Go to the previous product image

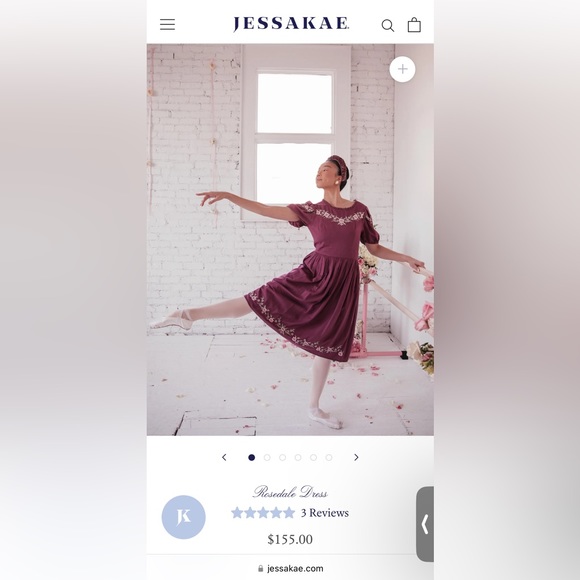[x=224, y=457]
